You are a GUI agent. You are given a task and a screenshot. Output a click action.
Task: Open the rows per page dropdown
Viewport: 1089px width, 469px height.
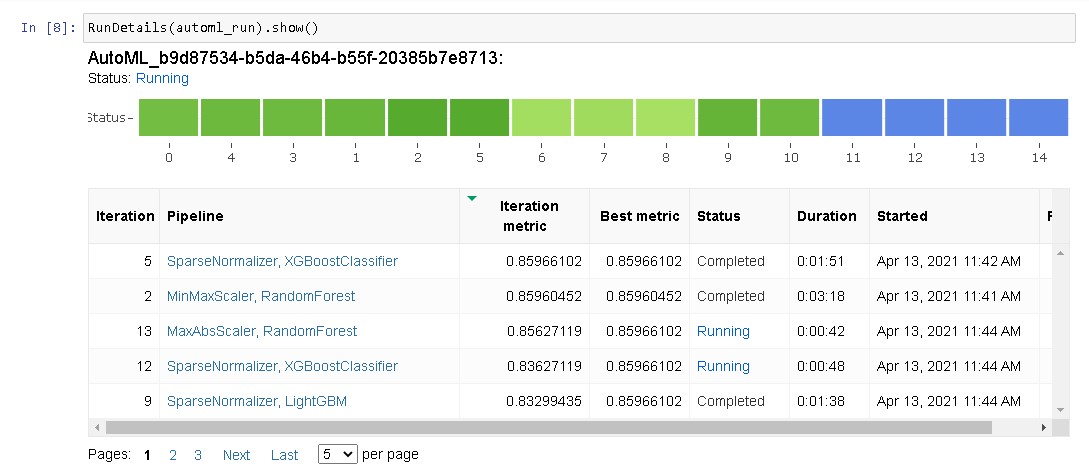click(x=338, y=454)
